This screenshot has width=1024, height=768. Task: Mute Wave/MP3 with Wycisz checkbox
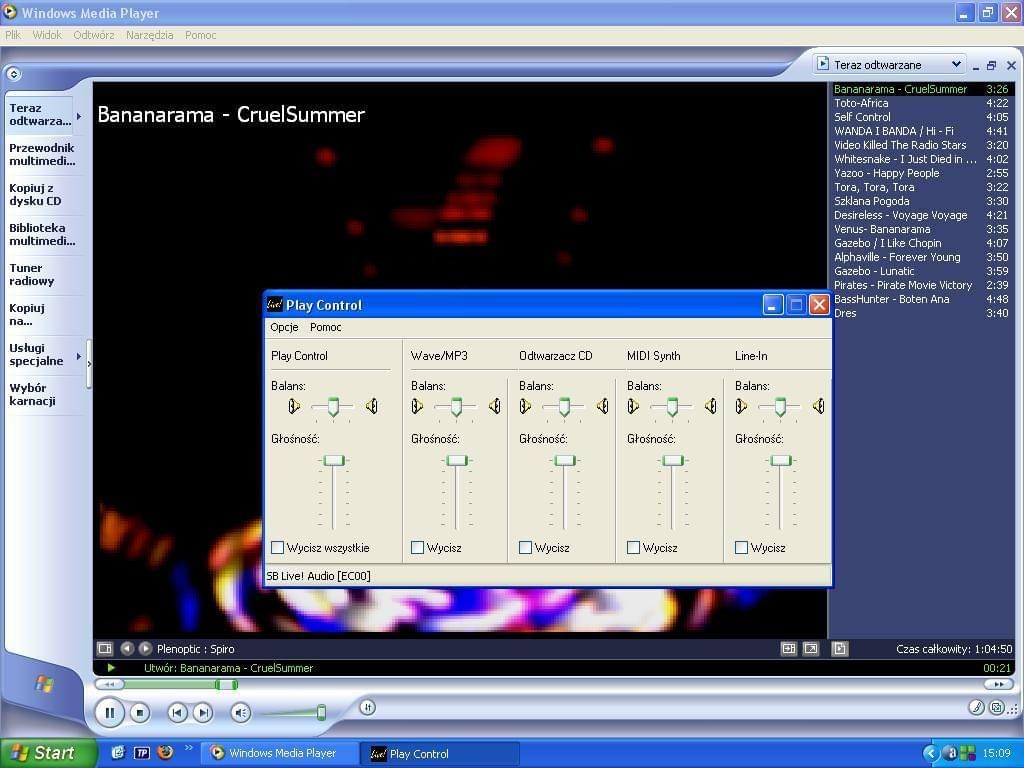[417, 547]
